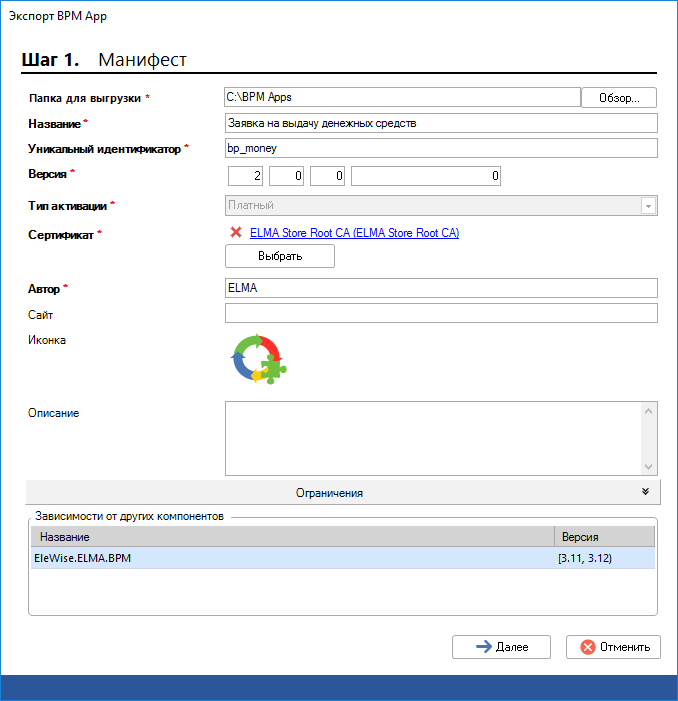Click the Обзор... button

pos(619,97)
